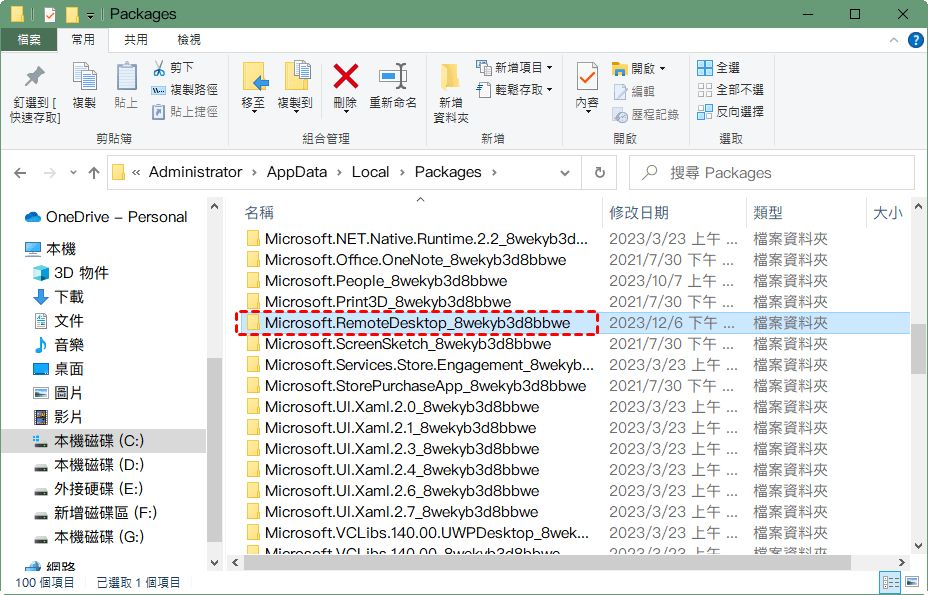Click the Rename (重新命名) icon

(392, 77)
